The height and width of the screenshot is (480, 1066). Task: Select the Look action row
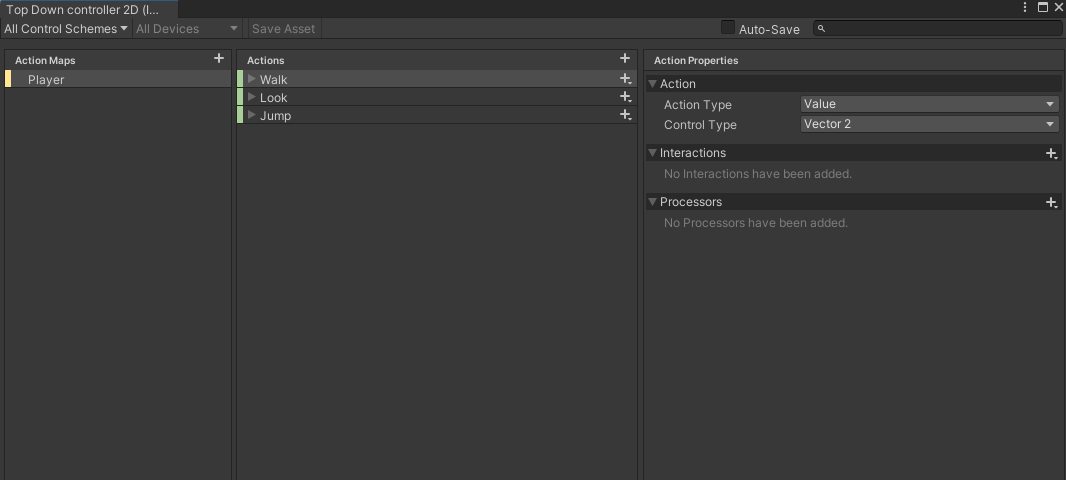click(x=436, y=97)
